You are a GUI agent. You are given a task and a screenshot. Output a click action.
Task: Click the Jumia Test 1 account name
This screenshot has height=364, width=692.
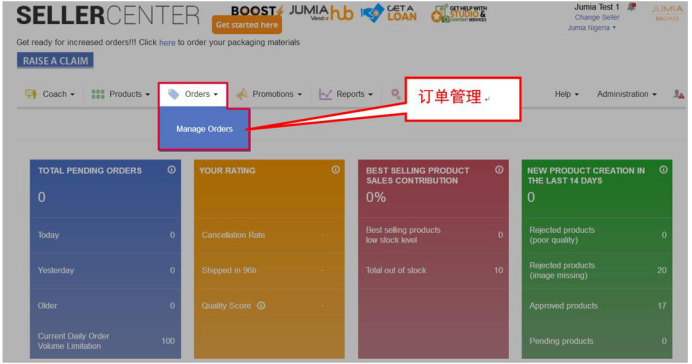pos(597,7)
